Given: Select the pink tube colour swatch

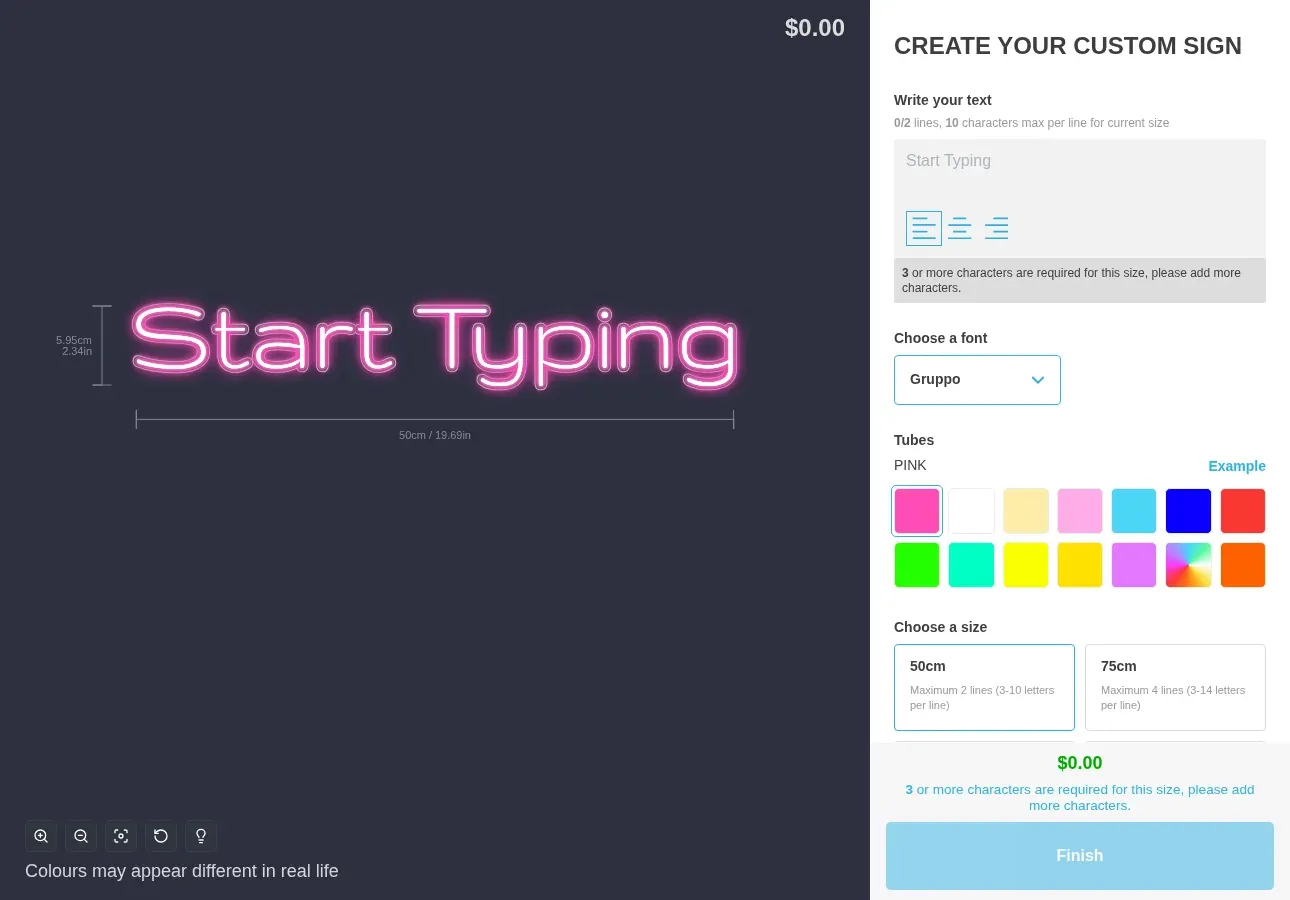Looking at the screenshot, I should click(917, 511).
